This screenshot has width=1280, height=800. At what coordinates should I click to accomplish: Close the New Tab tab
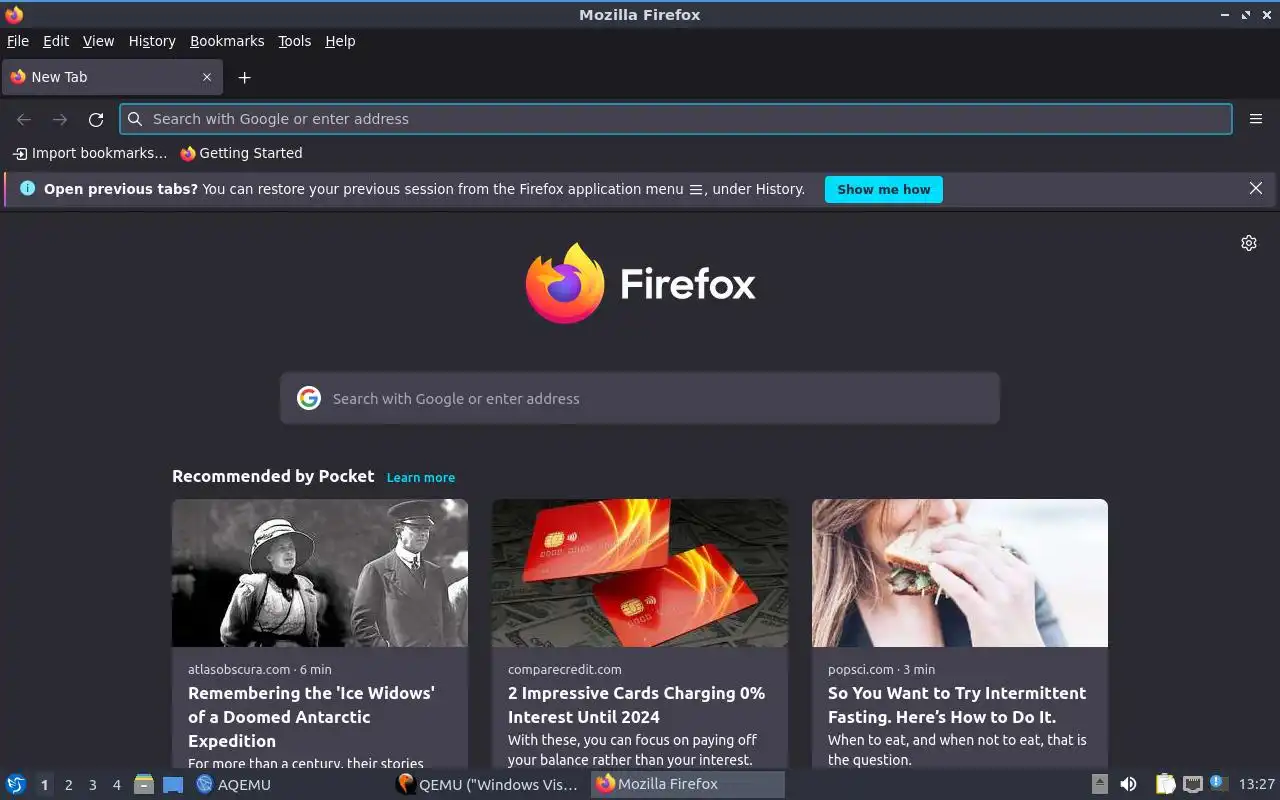coord(207,77)
